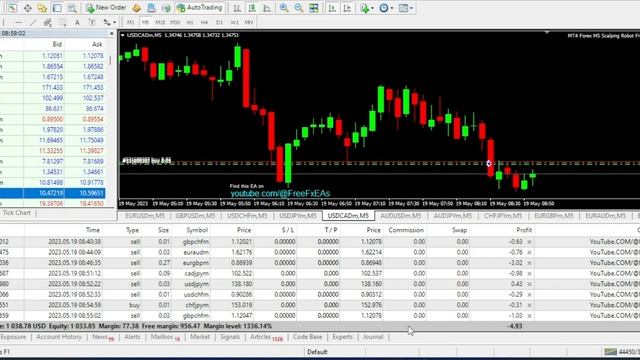Open the Indicators list green plus icon
Viewport: 640px width, 360px height.
(x=364, y=8)
